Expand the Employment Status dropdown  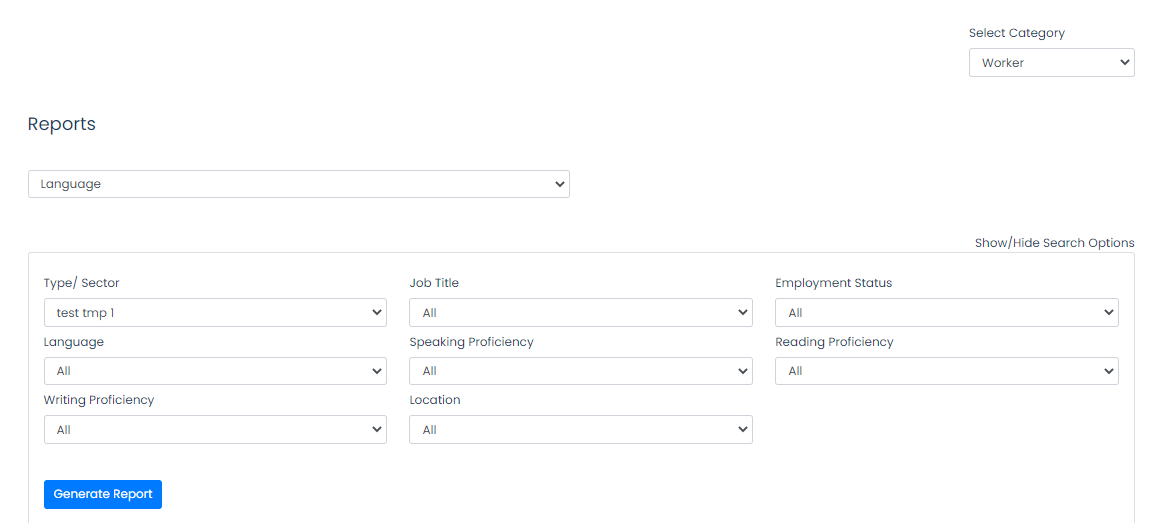[946, 312]
